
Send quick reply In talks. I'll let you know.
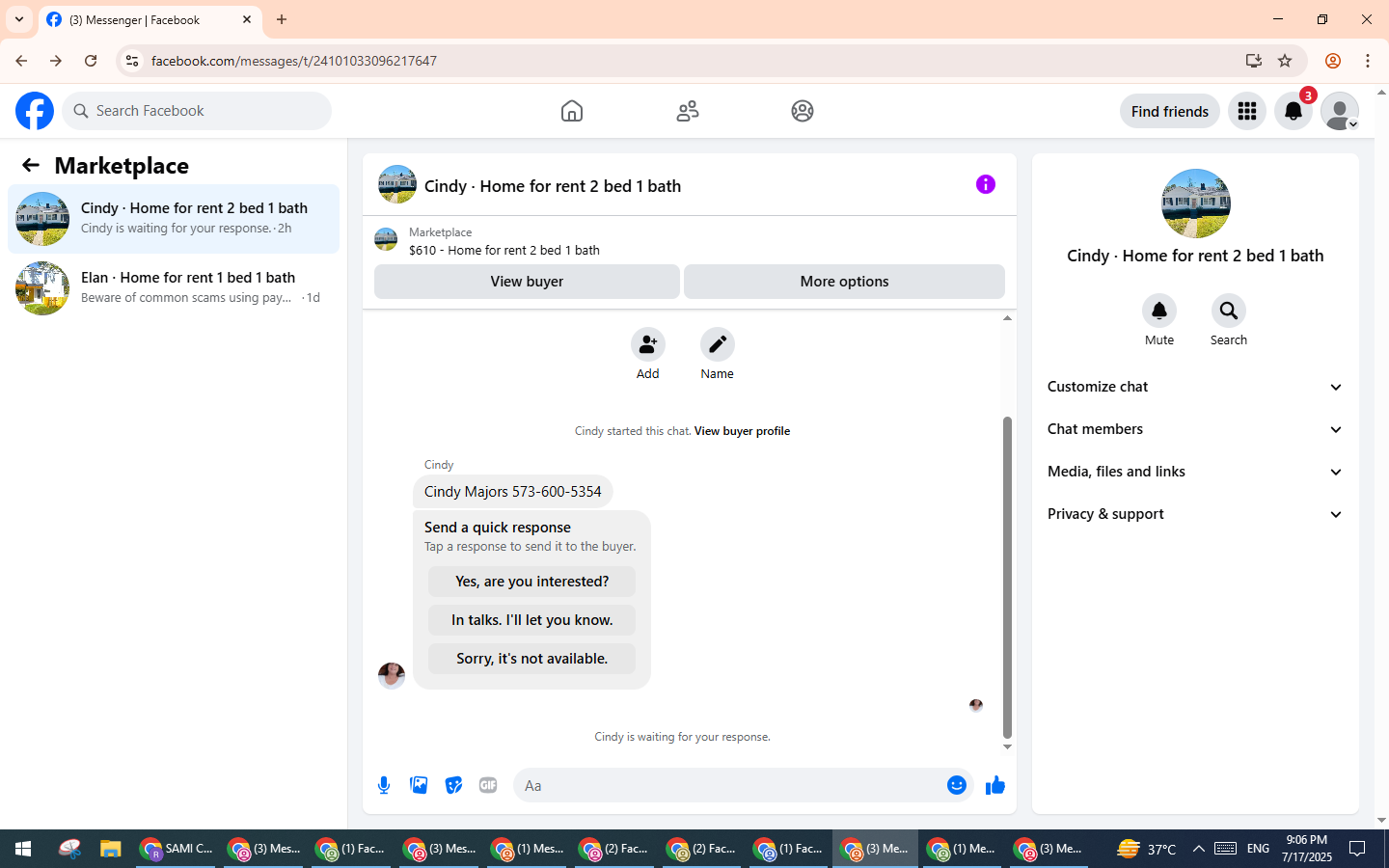(532, 620)
